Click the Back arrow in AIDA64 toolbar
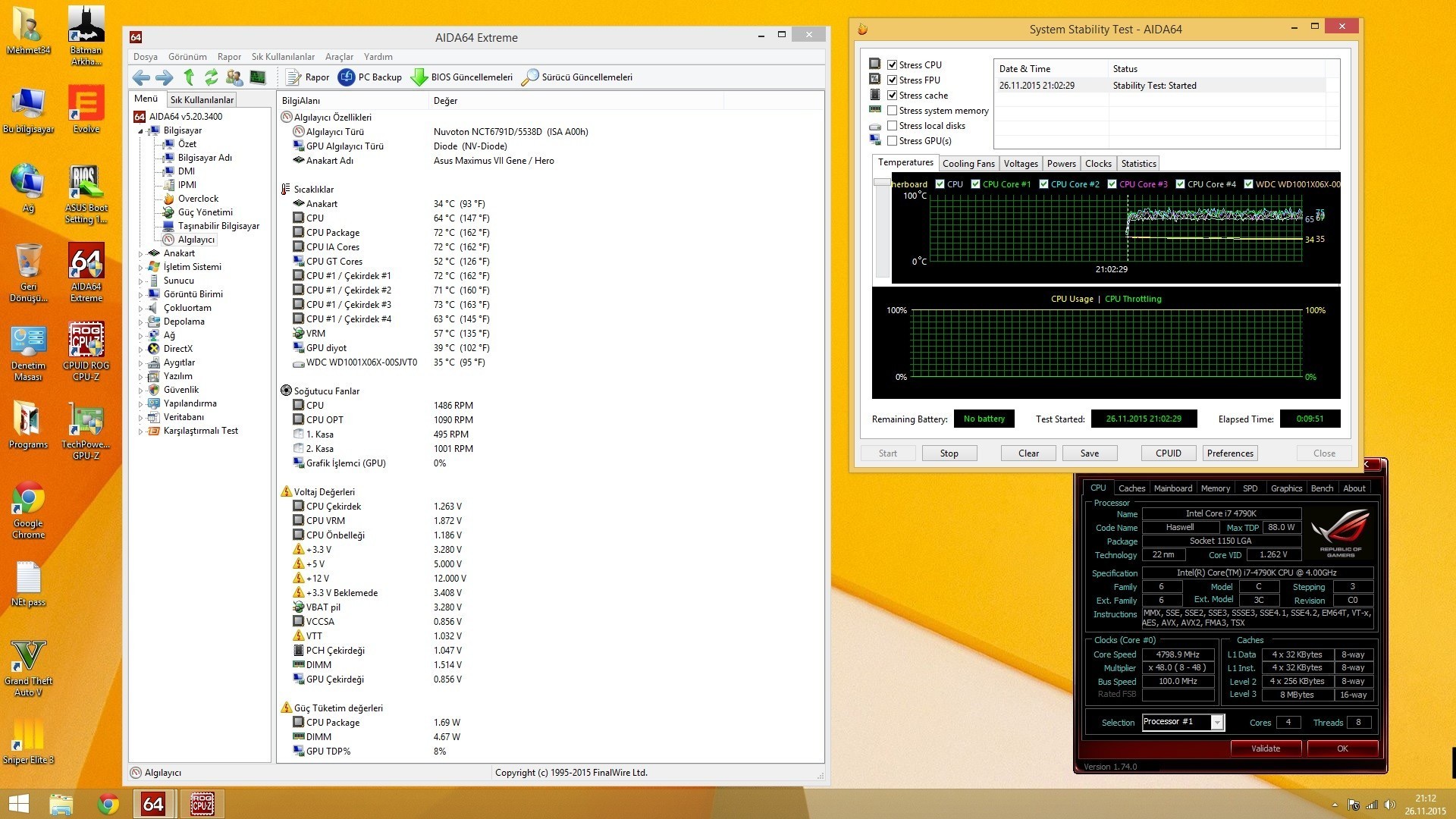 pos(140,77)
